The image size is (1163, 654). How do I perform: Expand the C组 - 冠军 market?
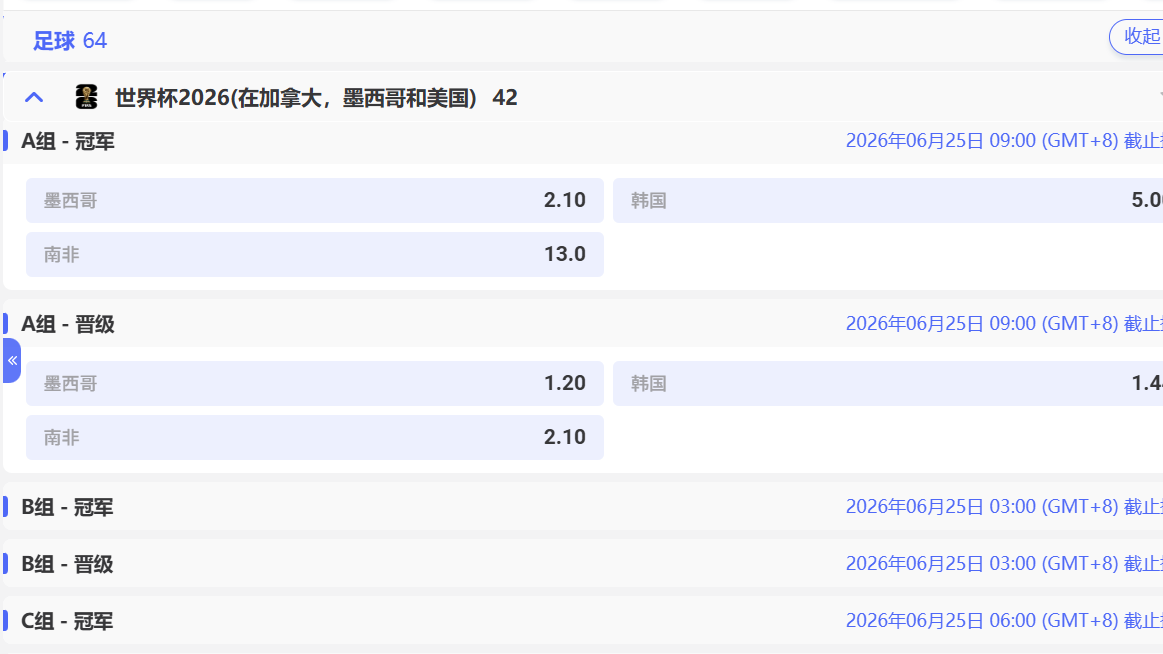point(68,621)
